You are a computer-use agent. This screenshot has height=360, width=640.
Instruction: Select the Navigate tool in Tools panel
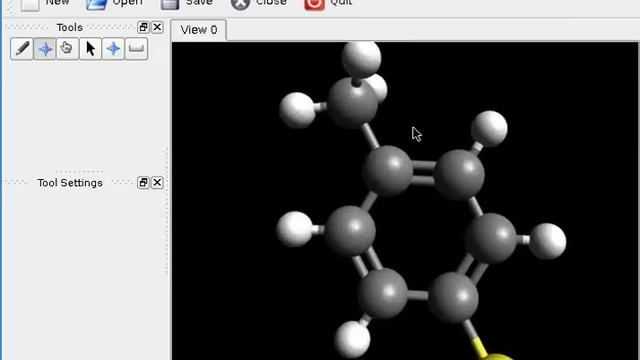[x=45, y=49]
